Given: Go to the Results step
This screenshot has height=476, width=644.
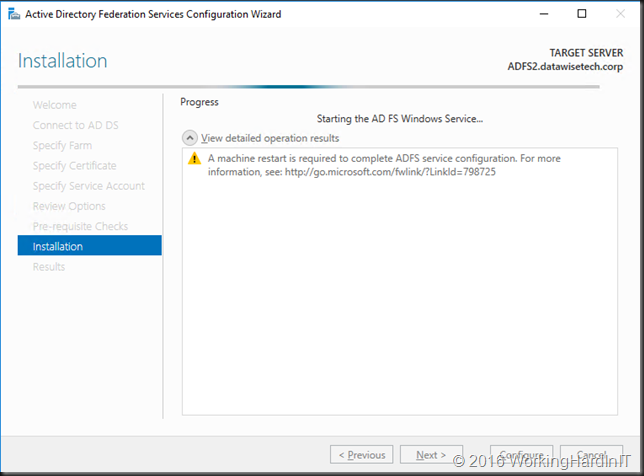Looking at the screenshot, I should click(49, 267).
